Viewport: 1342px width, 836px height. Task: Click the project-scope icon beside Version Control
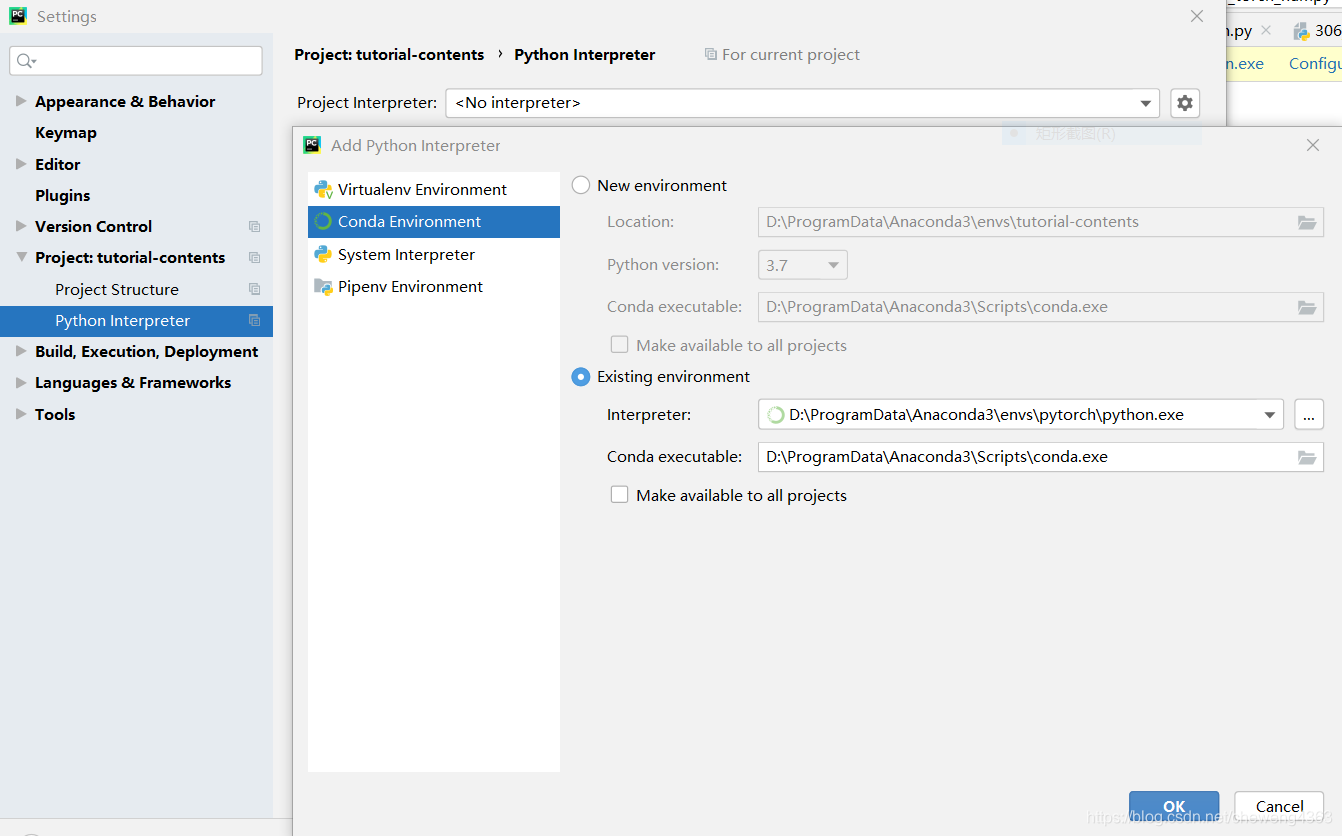click(254, 227)
